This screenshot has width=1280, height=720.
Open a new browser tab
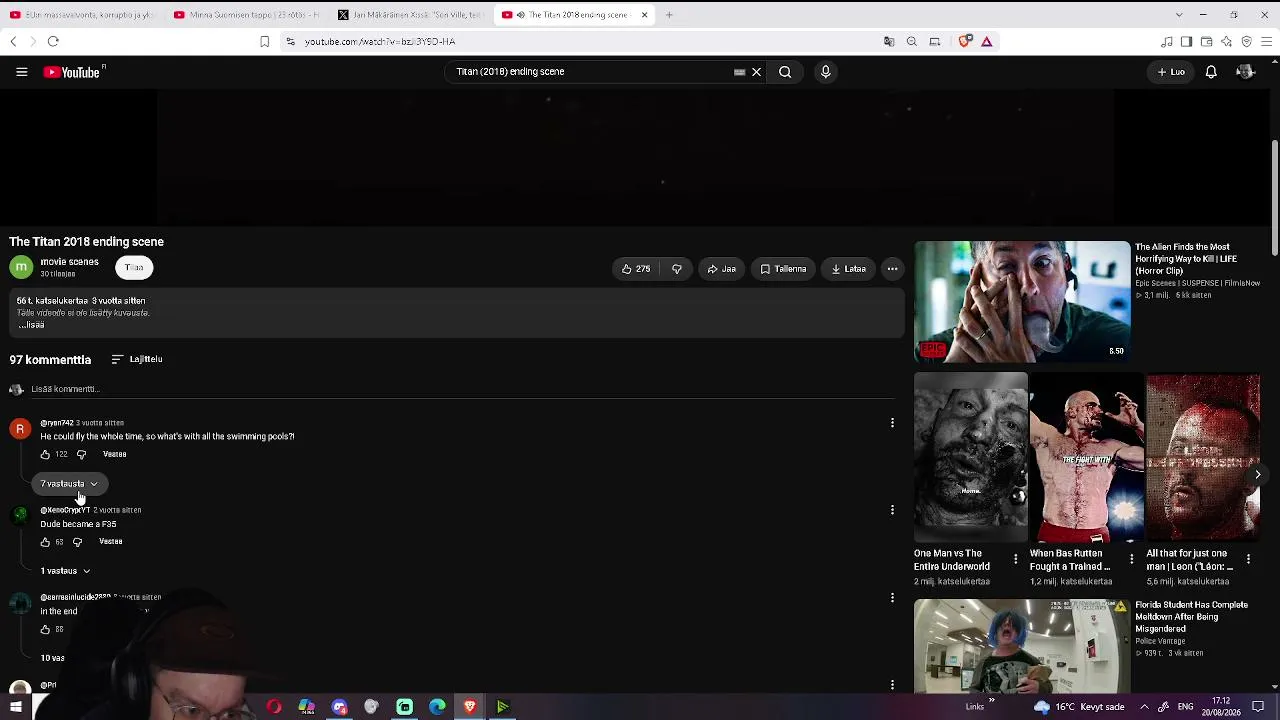tap(669, 15)
